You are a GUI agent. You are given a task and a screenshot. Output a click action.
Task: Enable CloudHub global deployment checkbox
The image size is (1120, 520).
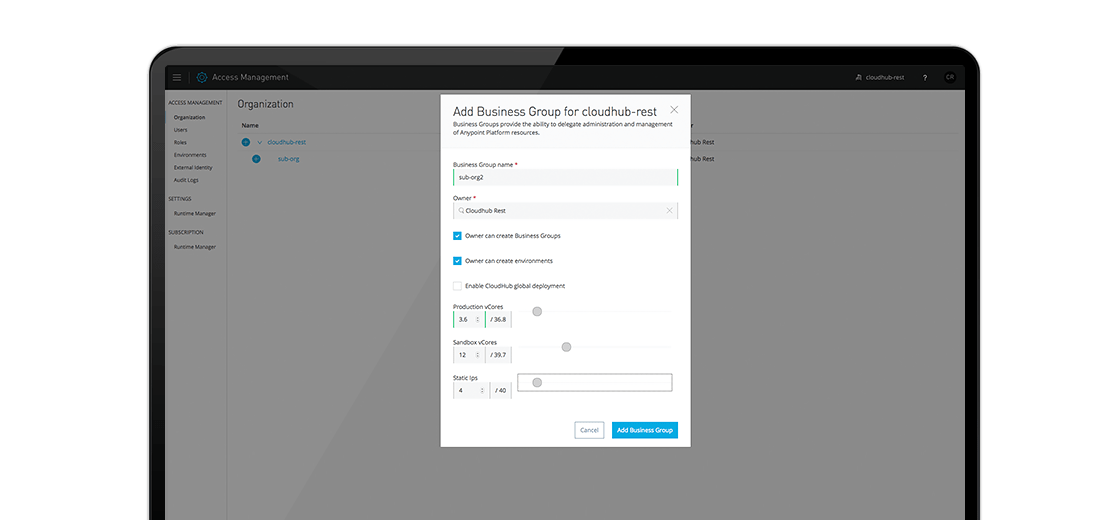click(x=457, y=286)
